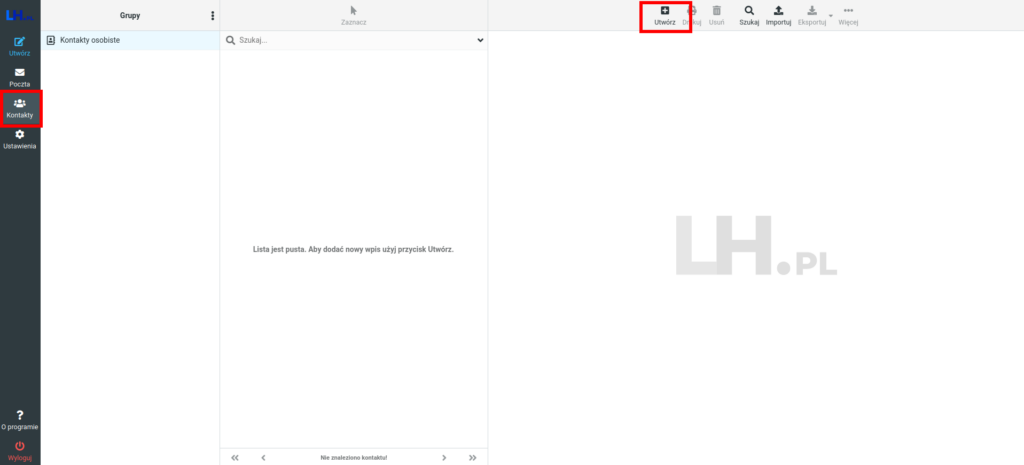Viewport: 1024px width, 465px height.
Task: Focus the Szukaj contact search field
Action: [350, 41]
